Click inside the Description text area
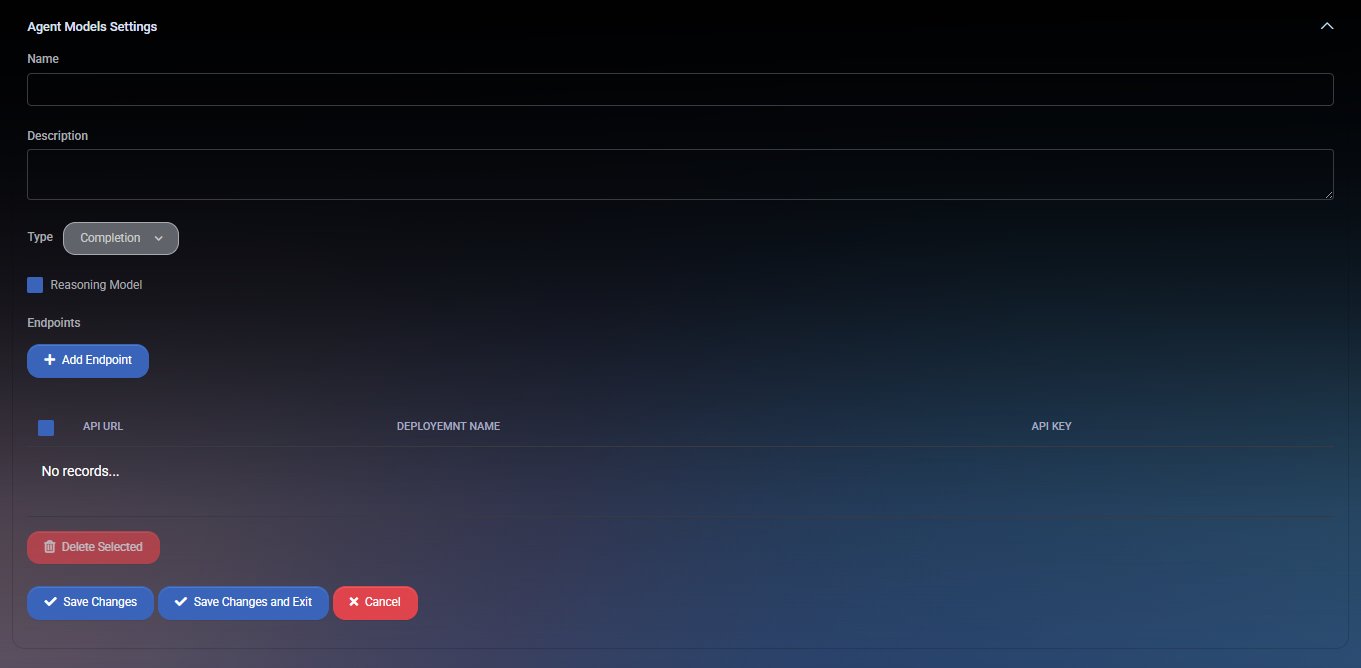 (680, 174)
